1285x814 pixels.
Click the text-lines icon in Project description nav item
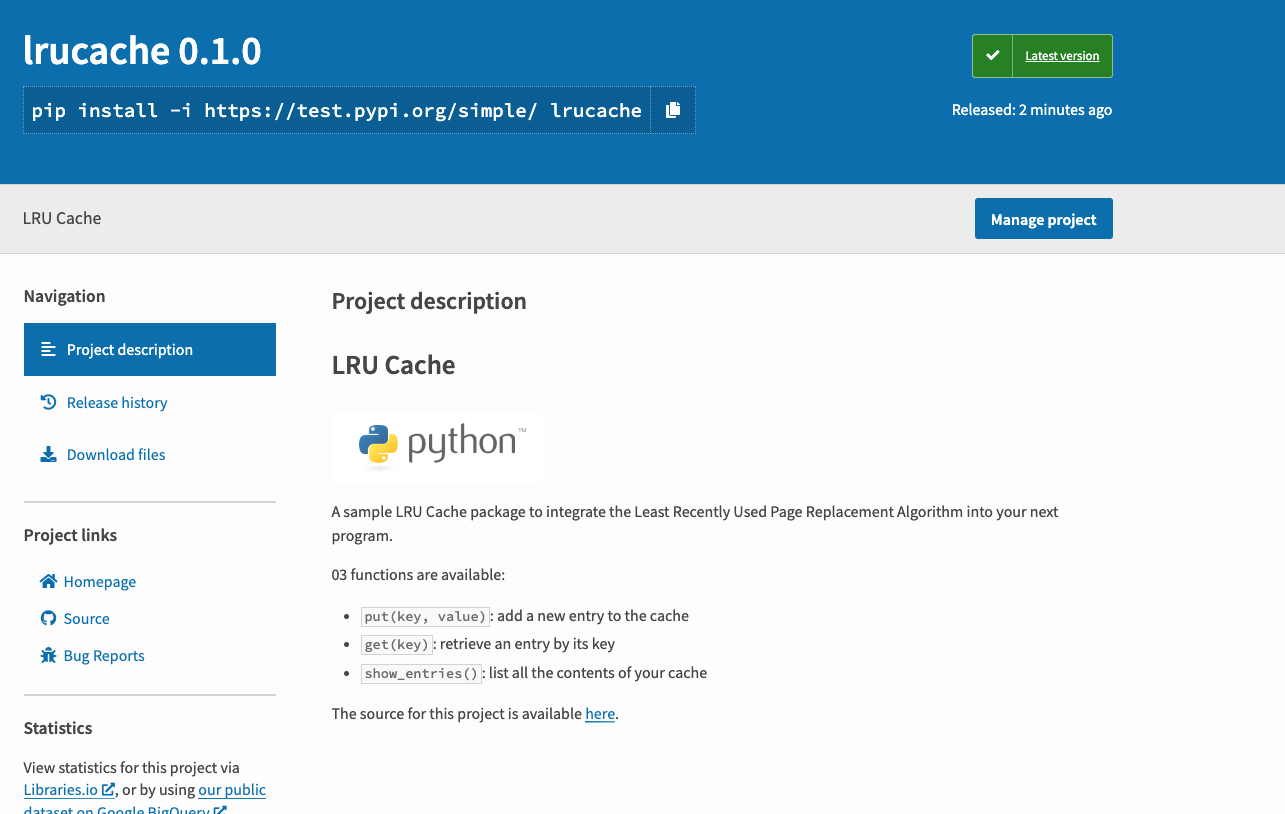click(47, 349)
